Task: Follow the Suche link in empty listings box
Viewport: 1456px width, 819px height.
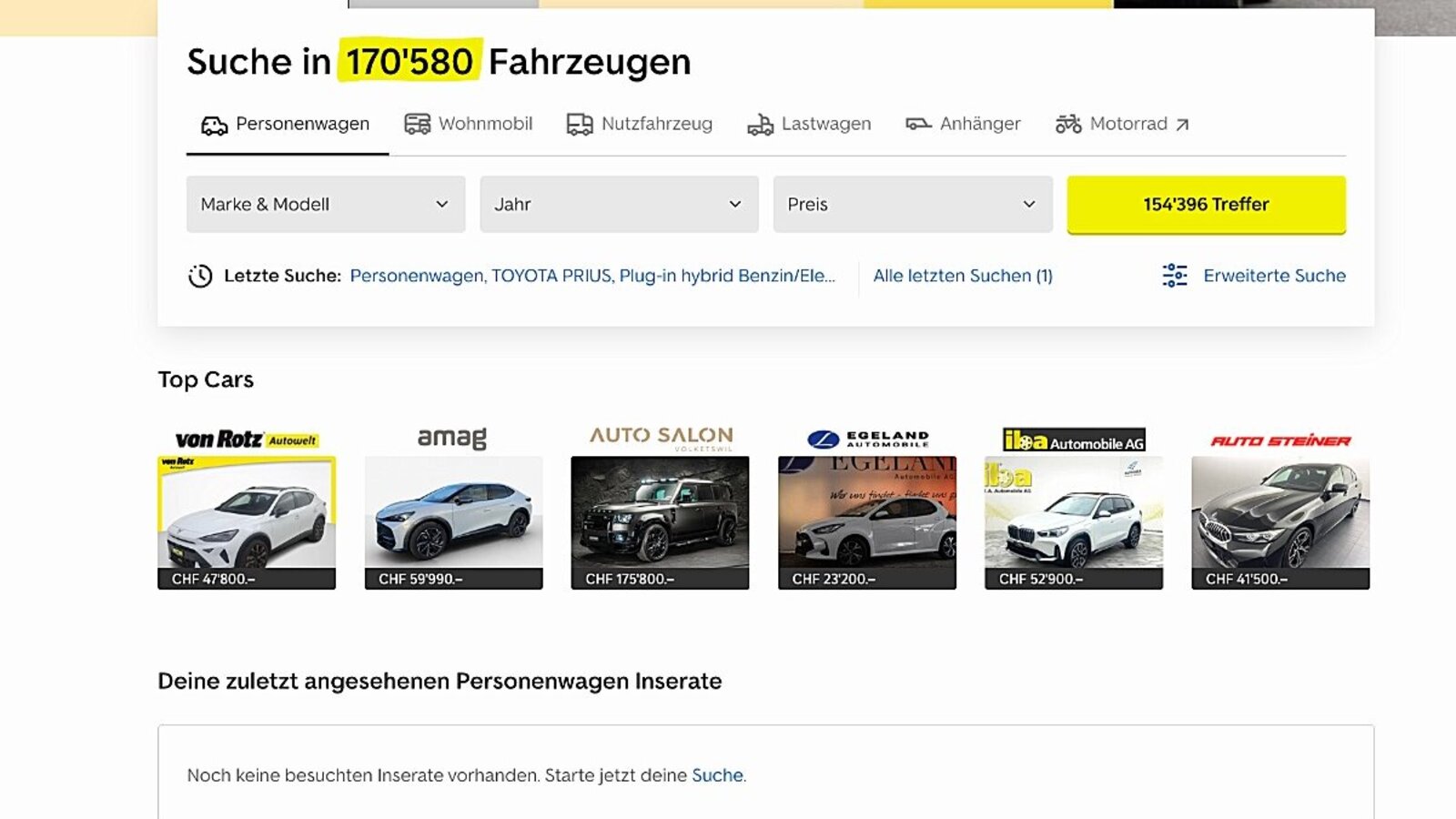Action: [x=717, y=775]
